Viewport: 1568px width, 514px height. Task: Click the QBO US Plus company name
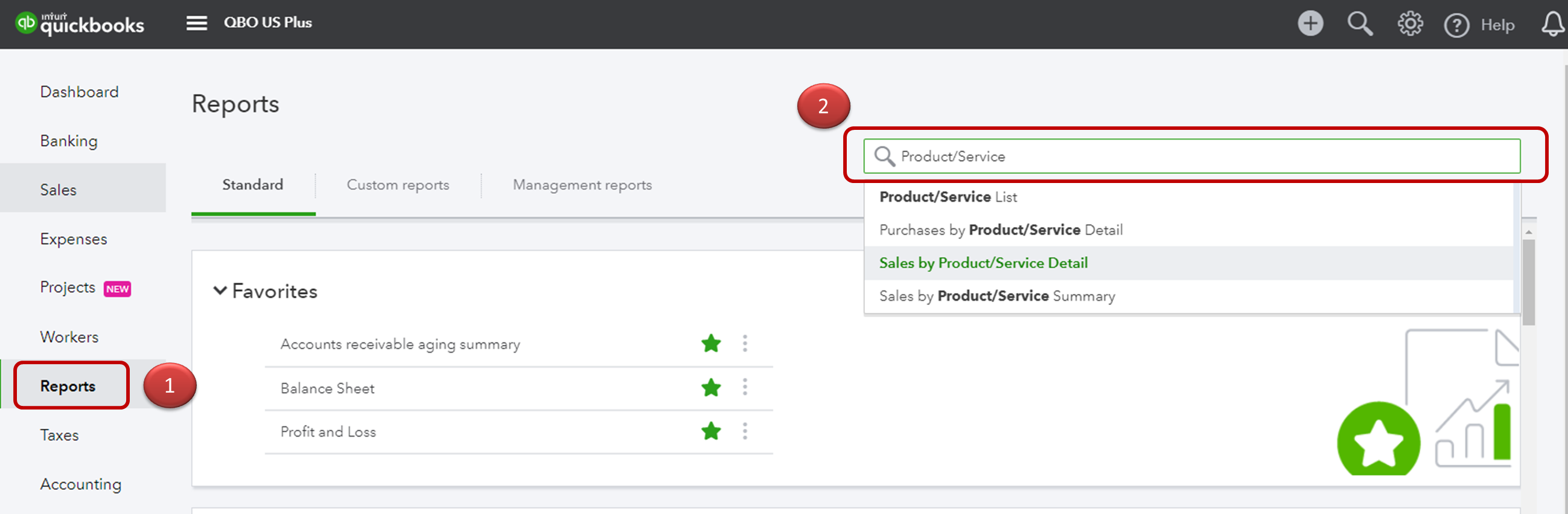pos(267,22)
